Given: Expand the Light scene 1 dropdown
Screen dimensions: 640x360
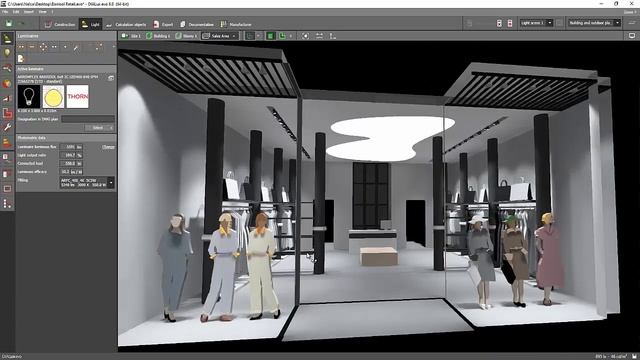Looking at the screenshot, I should pos(550,23).
